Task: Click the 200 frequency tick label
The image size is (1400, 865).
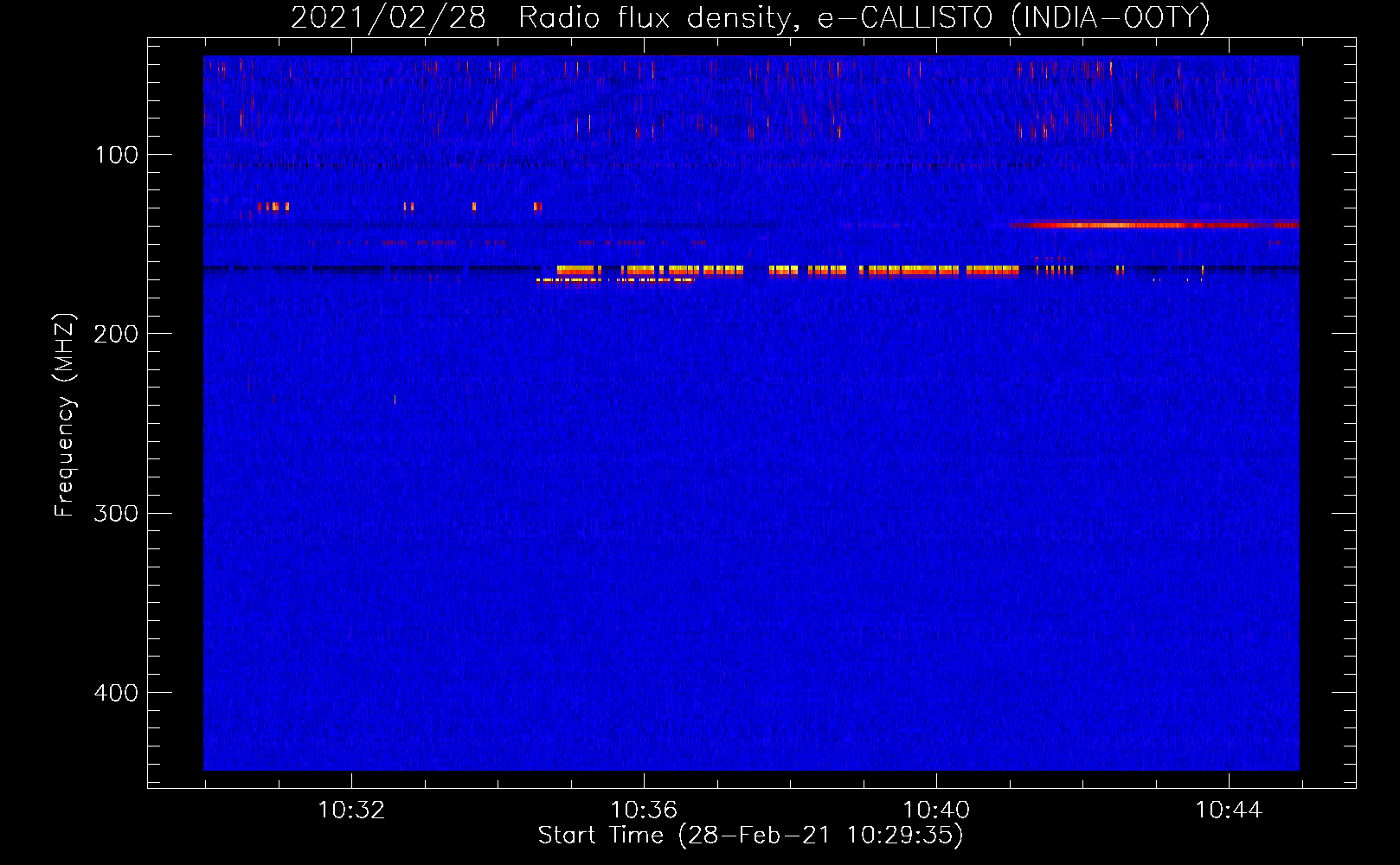Action: [x=116, y=334]
